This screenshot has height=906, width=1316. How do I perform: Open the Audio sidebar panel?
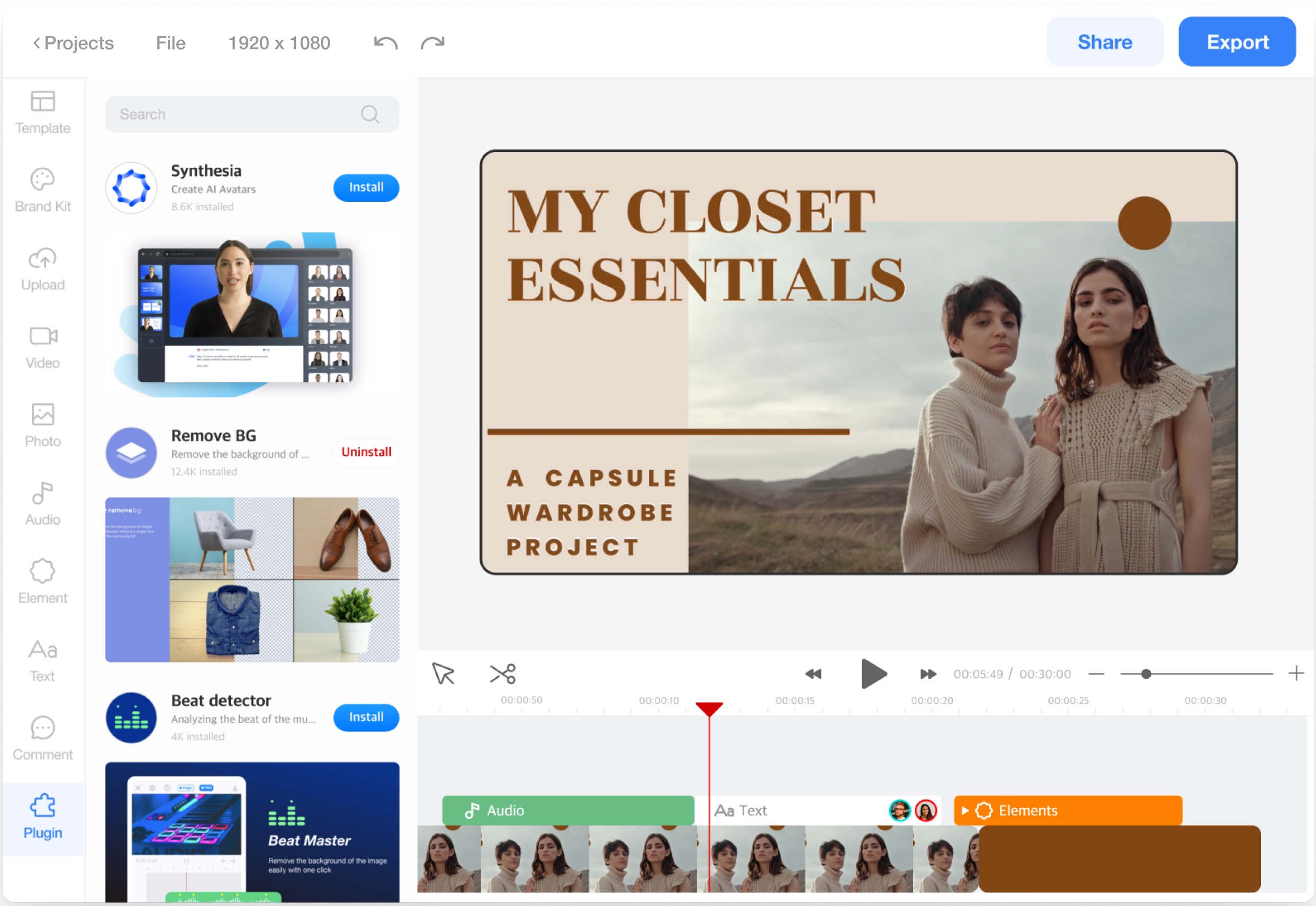42,504
